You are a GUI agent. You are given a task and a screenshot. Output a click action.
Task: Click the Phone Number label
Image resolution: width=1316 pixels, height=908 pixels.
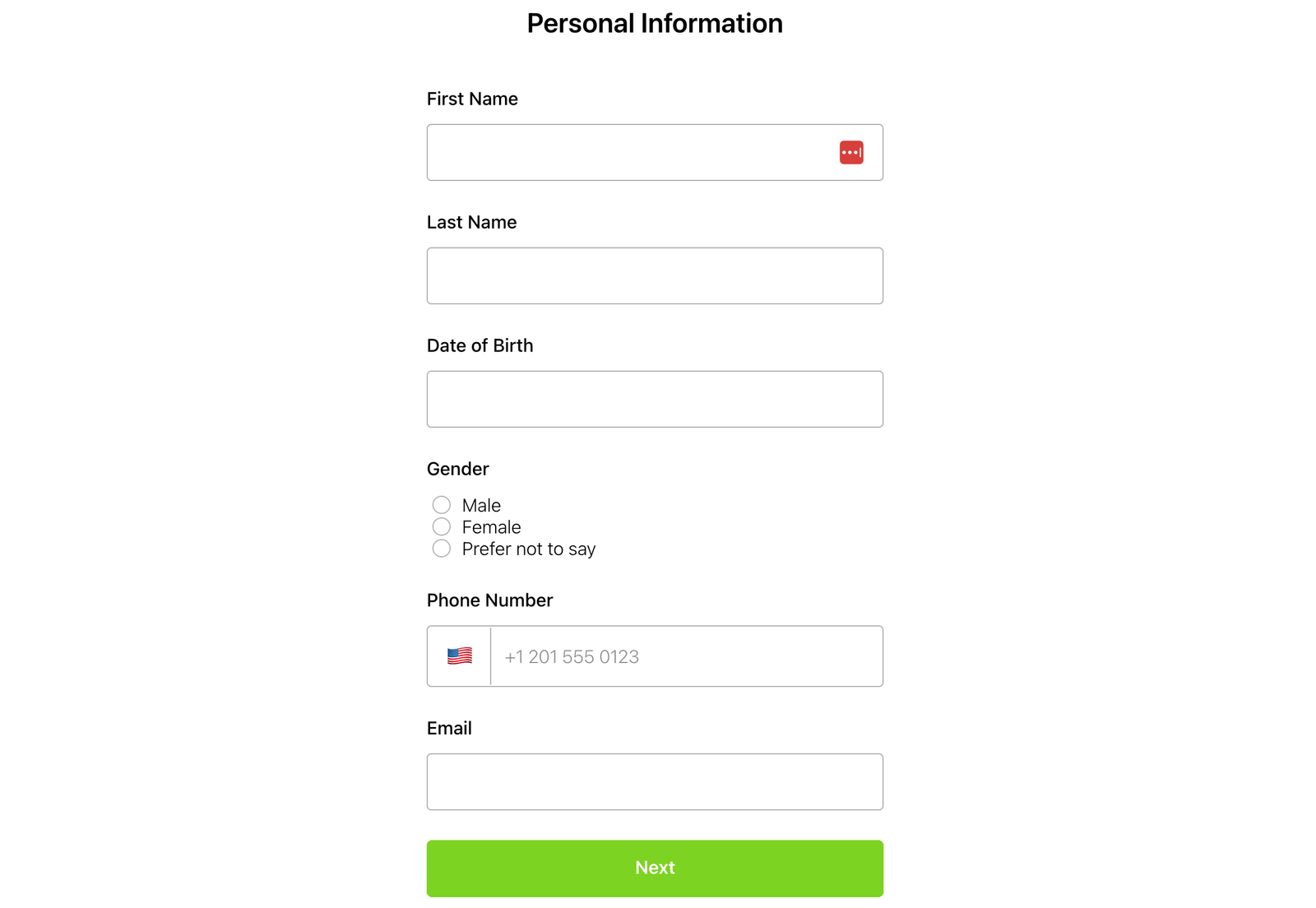pyautogui.click(x=489, y=600)
